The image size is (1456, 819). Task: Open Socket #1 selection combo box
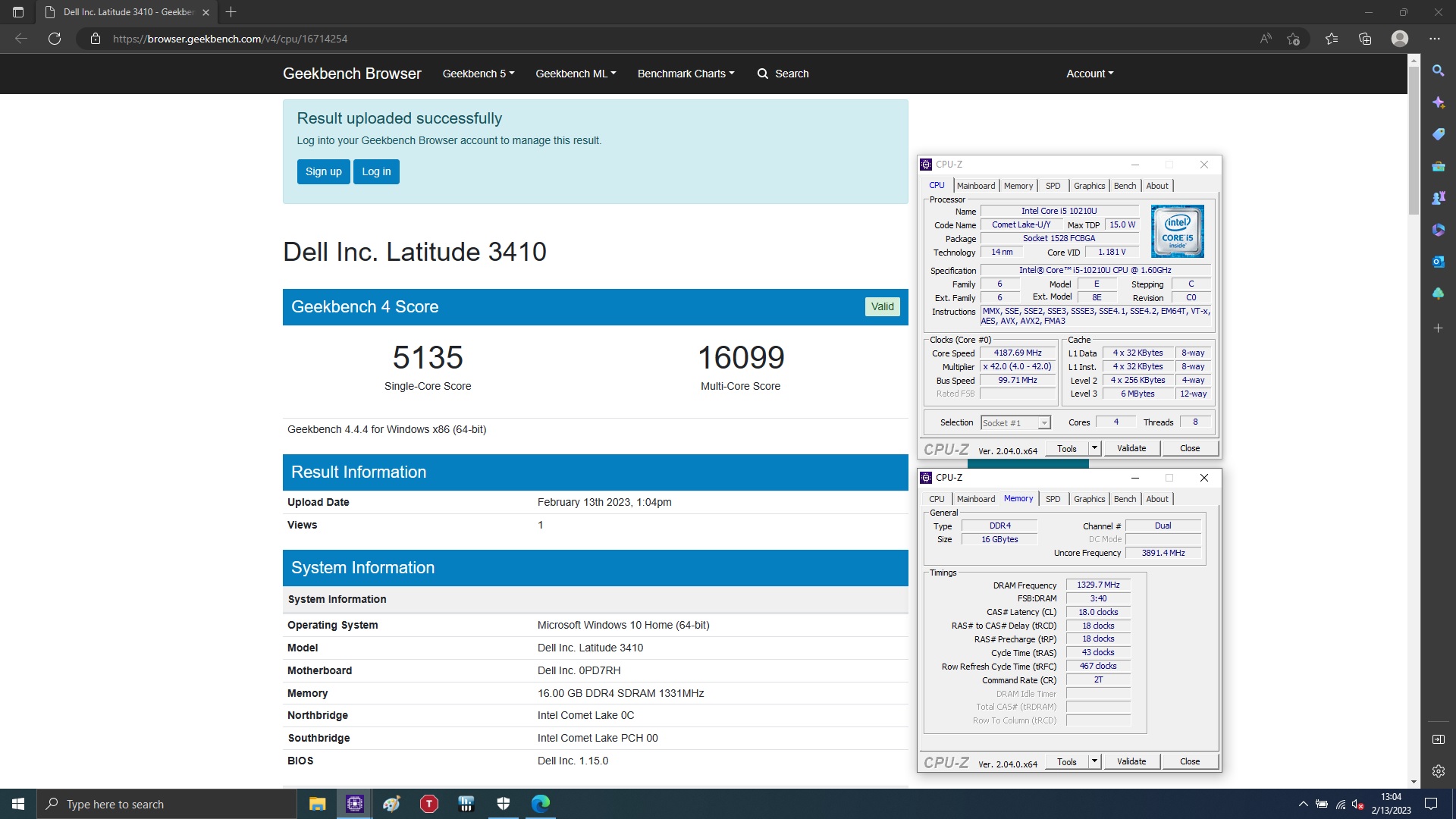1015,423
